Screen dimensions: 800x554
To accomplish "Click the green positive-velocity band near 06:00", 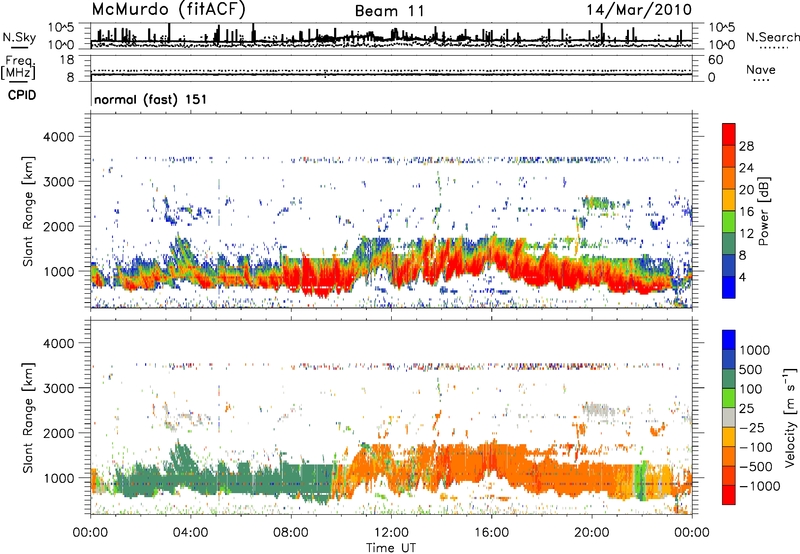I will [x=240, y=482].
